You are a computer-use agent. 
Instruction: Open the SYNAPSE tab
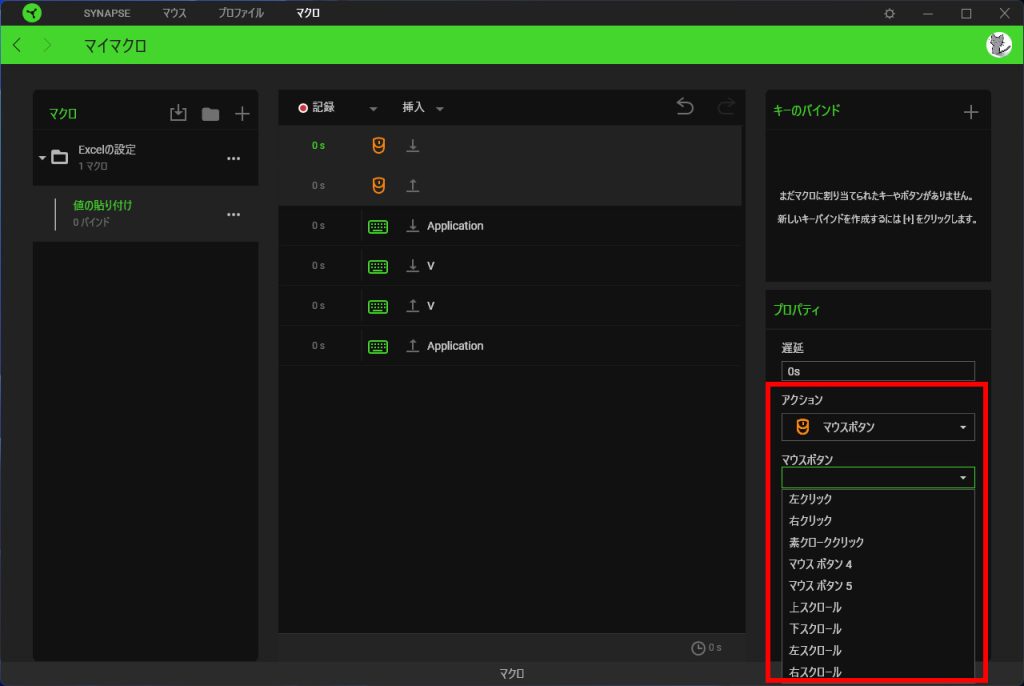[x=106, y=13]
